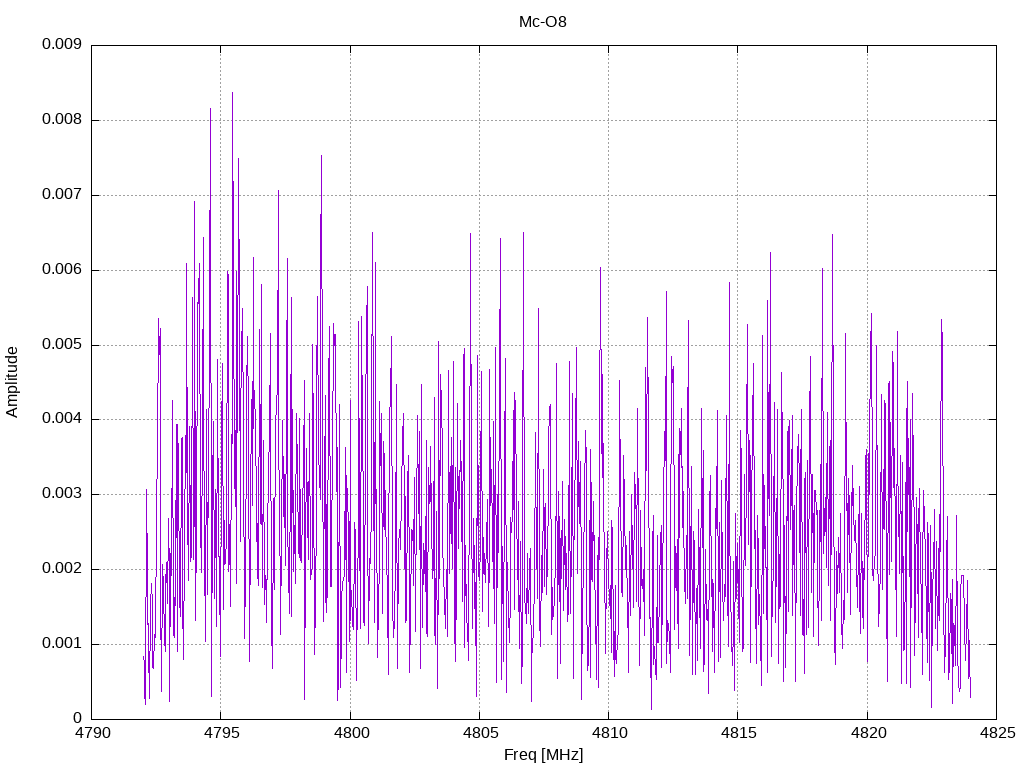
Task: Click the 0.003 y-axis tick label
Action: point(61,494)
